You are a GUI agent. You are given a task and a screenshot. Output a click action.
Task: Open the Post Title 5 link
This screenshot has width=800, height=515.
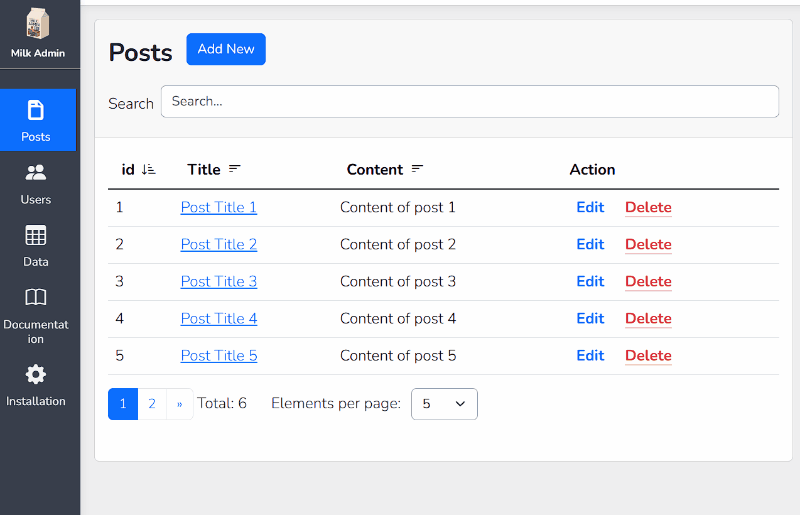point(219,356)
